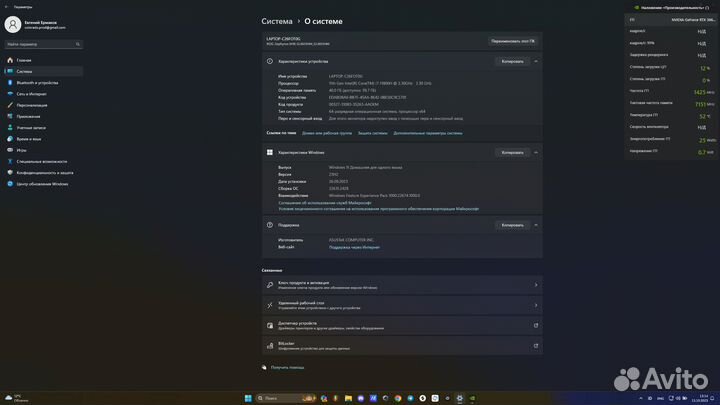Click the back arrow in Settings title bar
The image size is (720, 405).
[6, 7]
